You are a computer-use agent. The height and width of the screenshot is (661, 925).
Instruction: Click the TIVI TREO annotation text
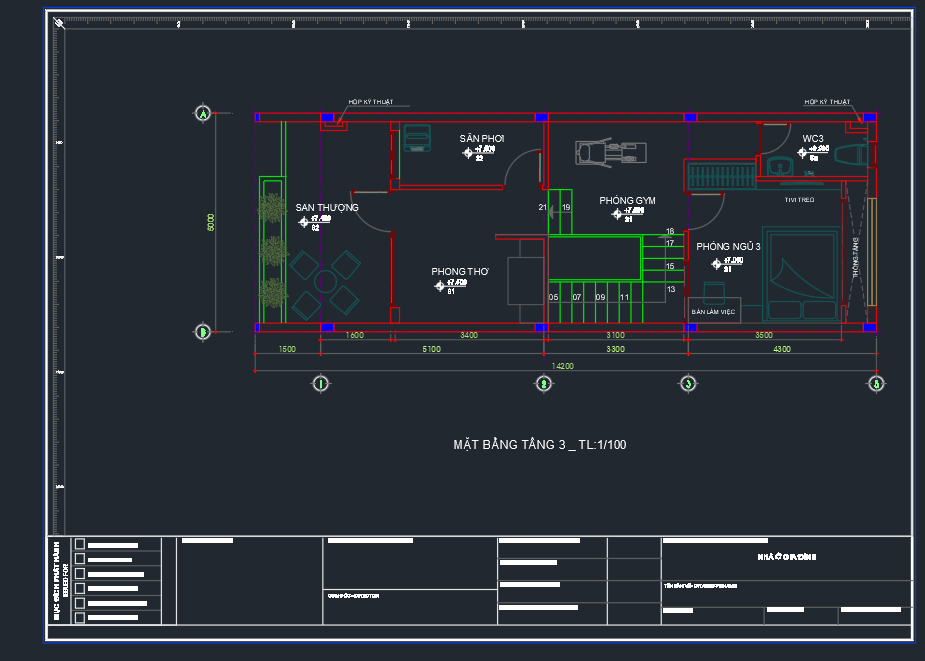click(800, 200)
